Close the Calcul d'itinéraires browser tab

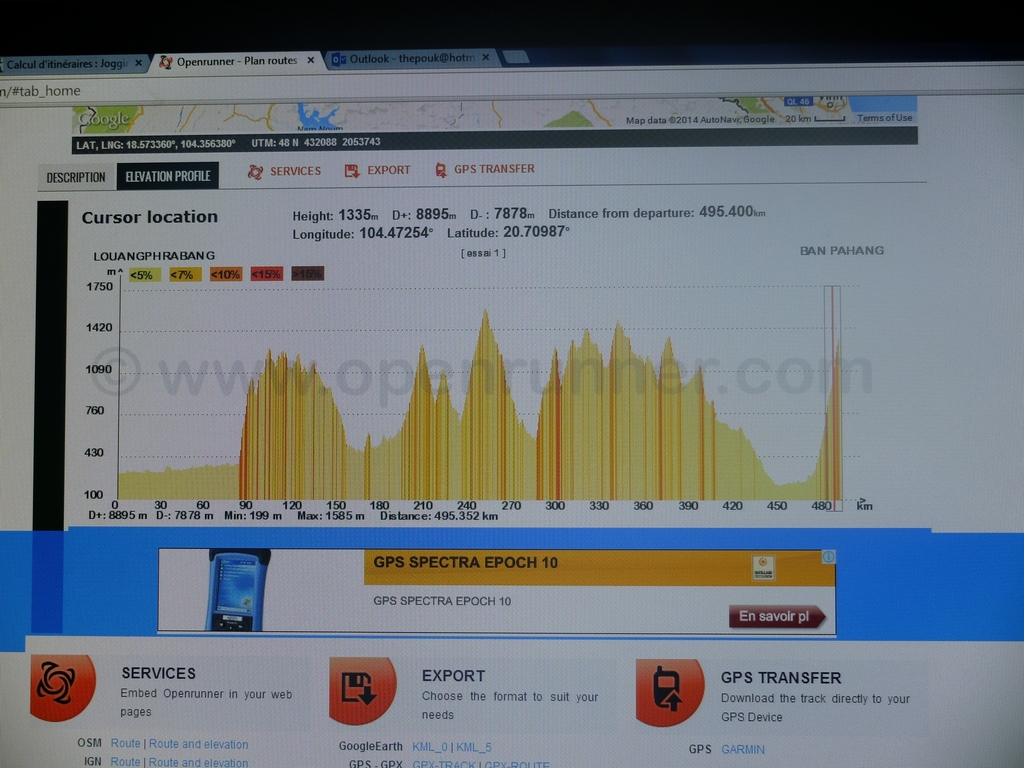(138, 63)
